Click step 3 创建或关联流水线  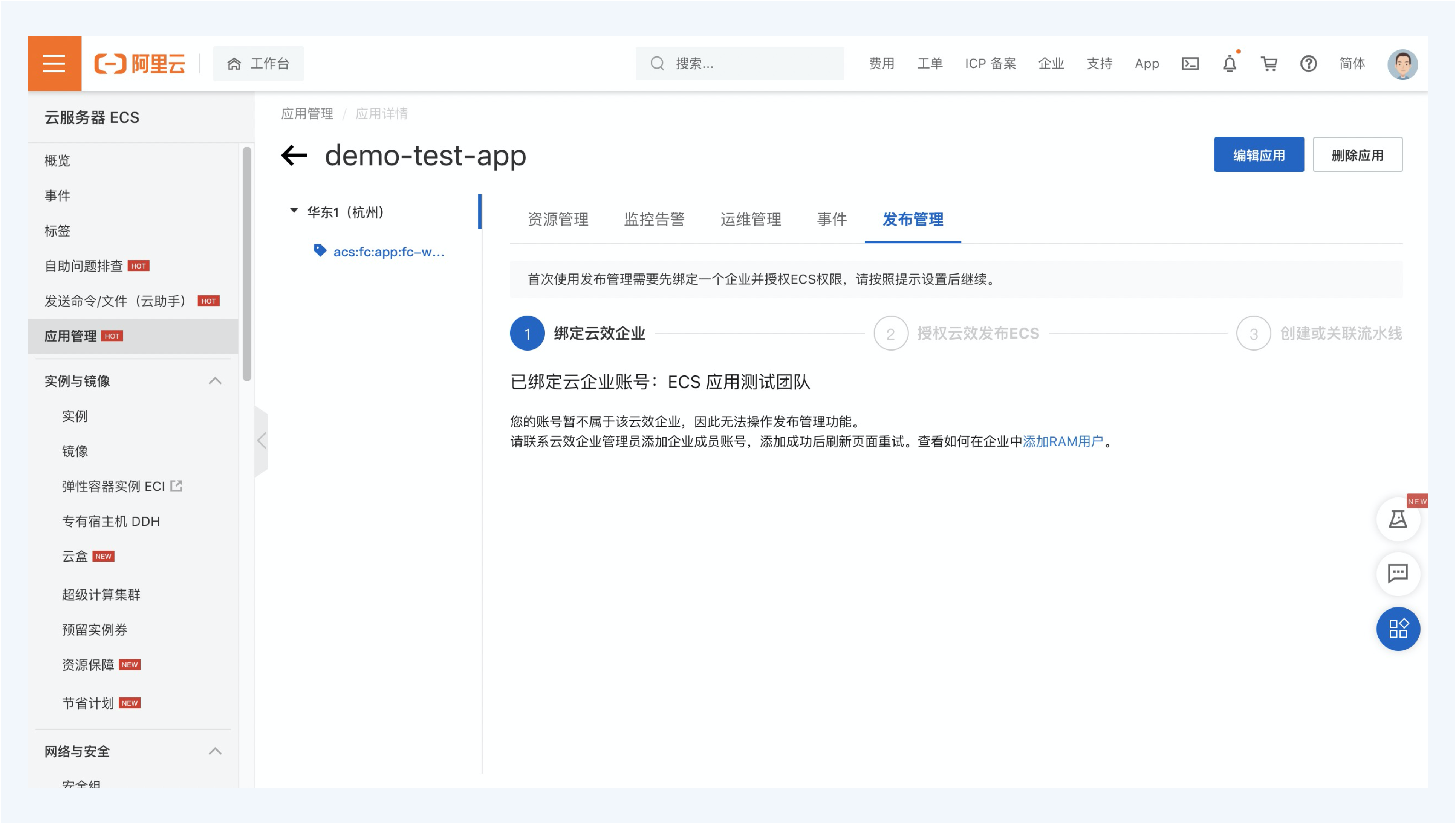(1319, 333)
